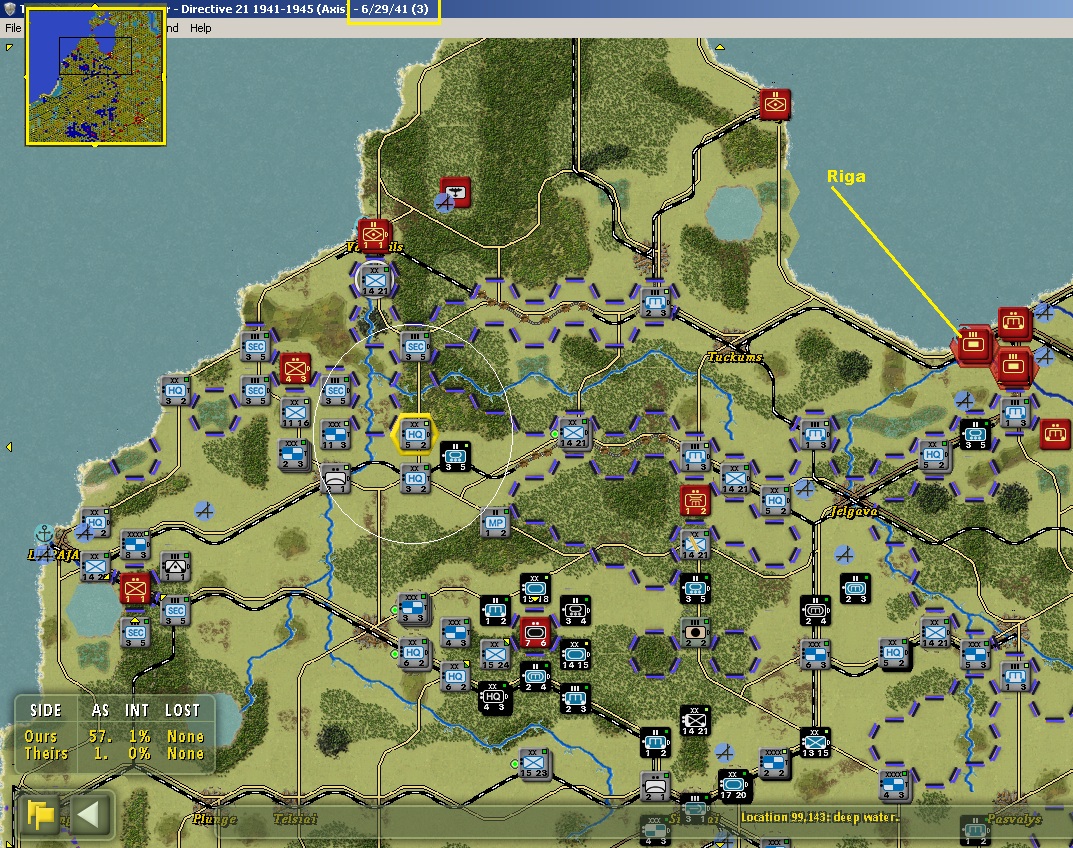Click the minimap overview thumbnail

96,76
